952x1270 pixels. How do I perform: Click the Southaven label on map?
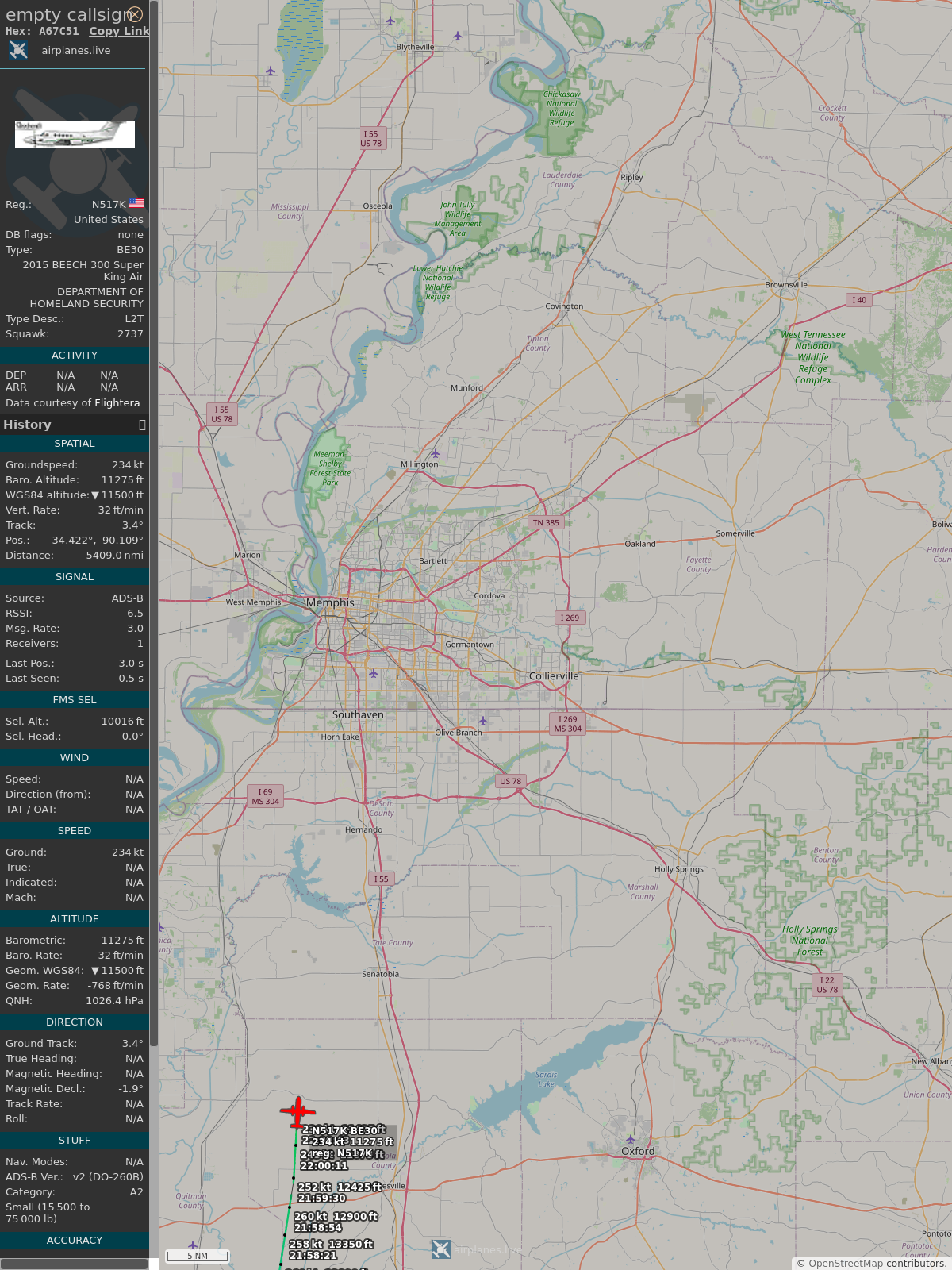(x=358, y=715)
